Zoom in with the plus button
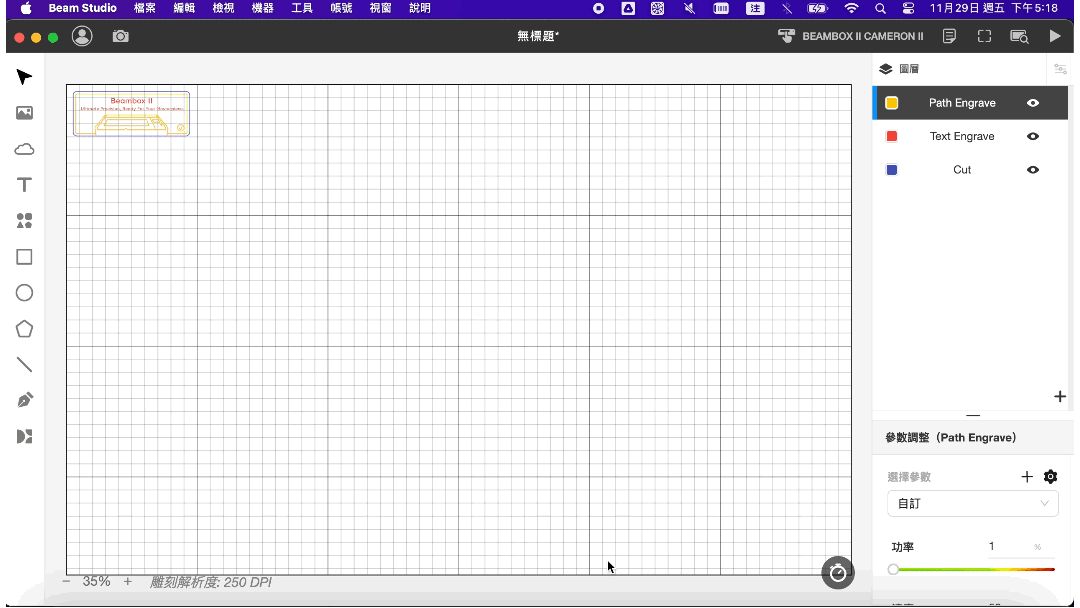 127,582
